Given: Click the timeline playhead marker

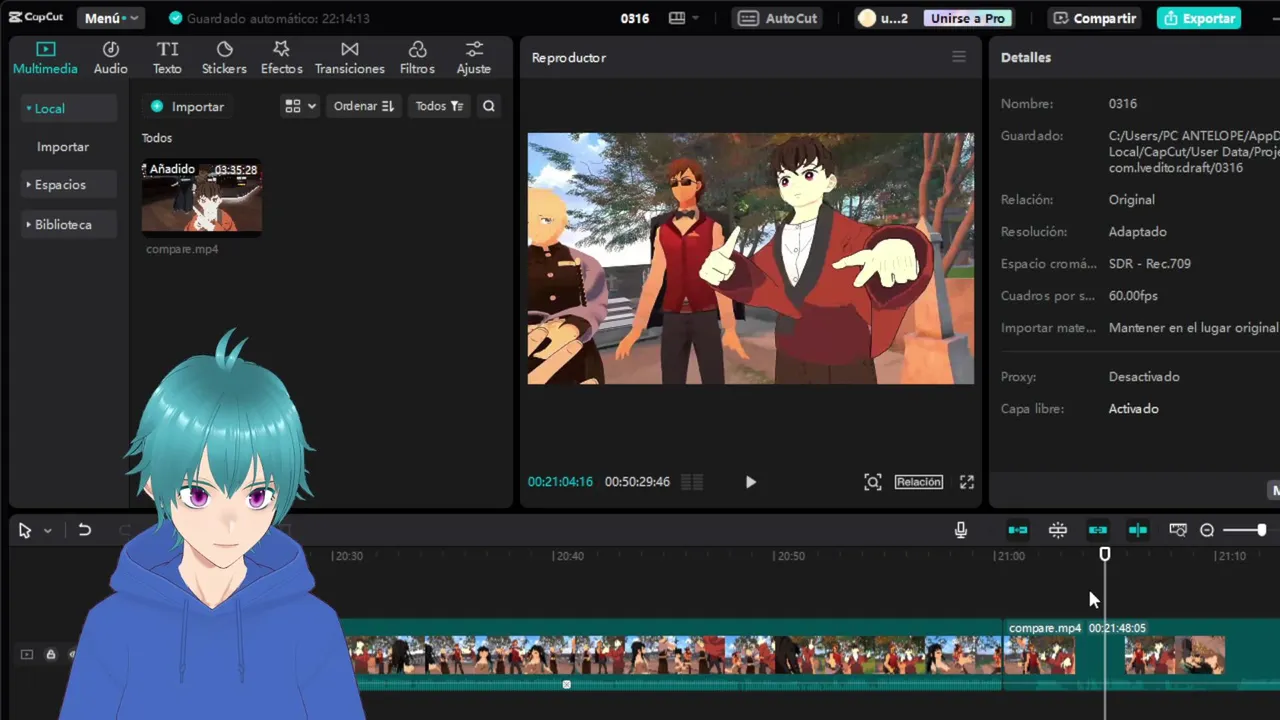Looking at the screenshot, I should tap(1105, 554).
